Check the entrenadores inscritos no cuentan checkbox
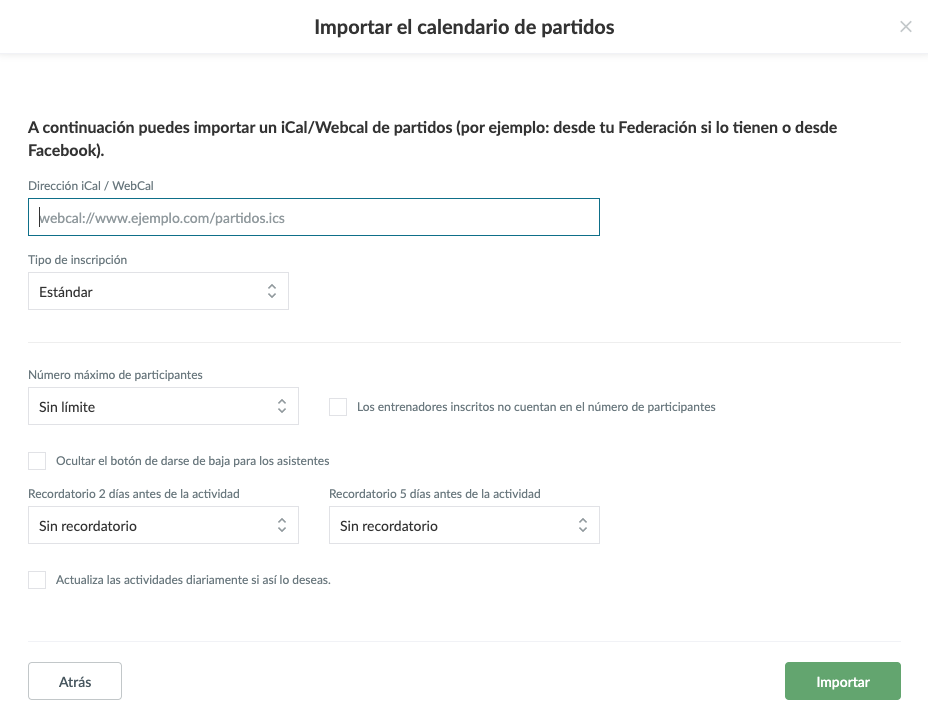The height and width of the screenshot is (728, 928). tap(338, 407)
